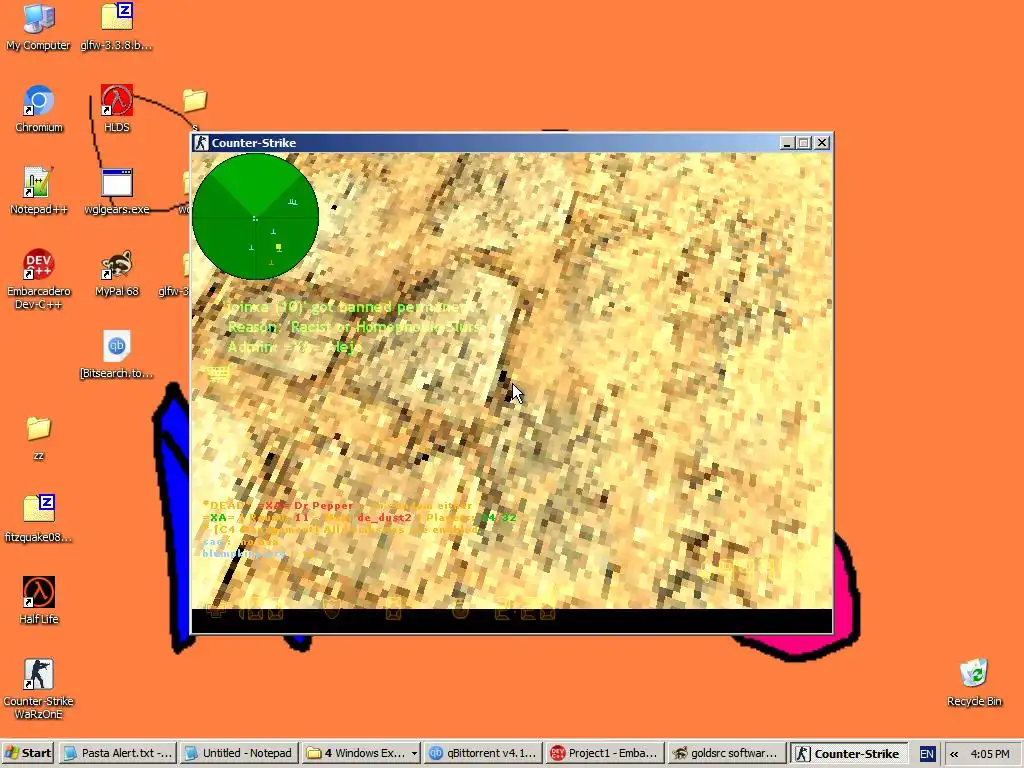Click the Counter-Strike window title text
1024x768 pixels.
point(253,143)
